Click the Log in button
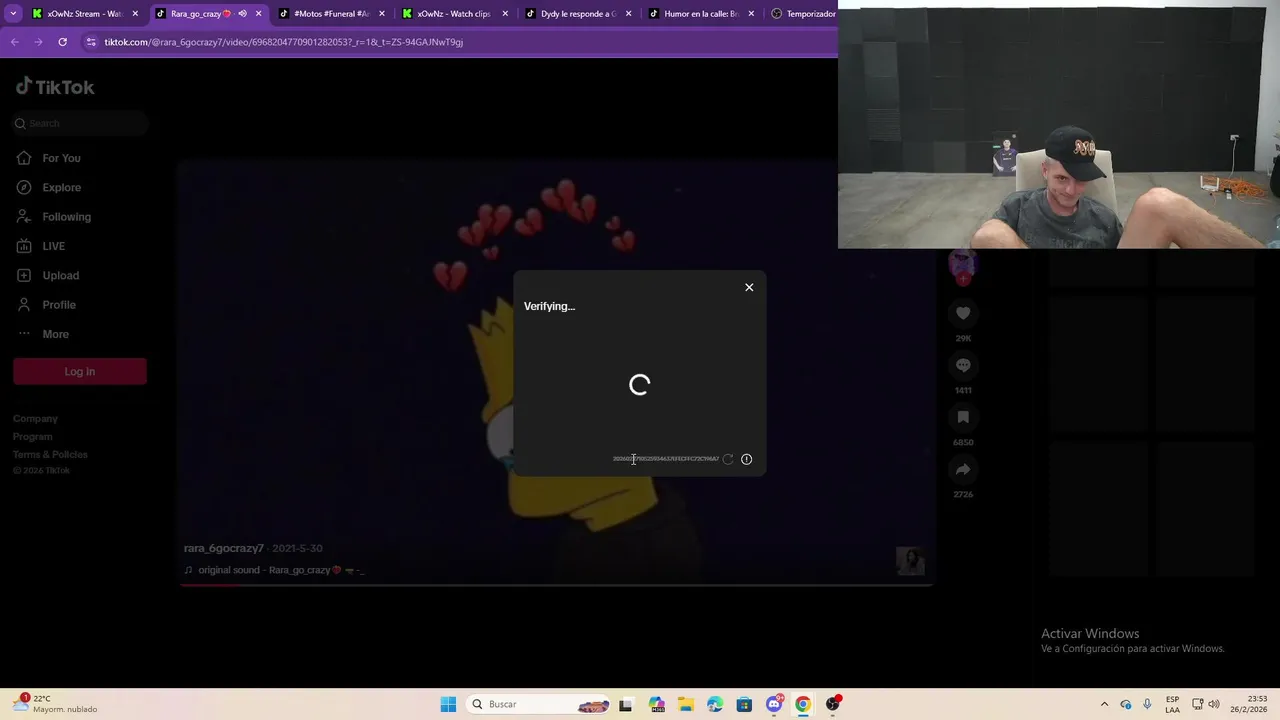1280x720 pixels. (x=80, y=371)
